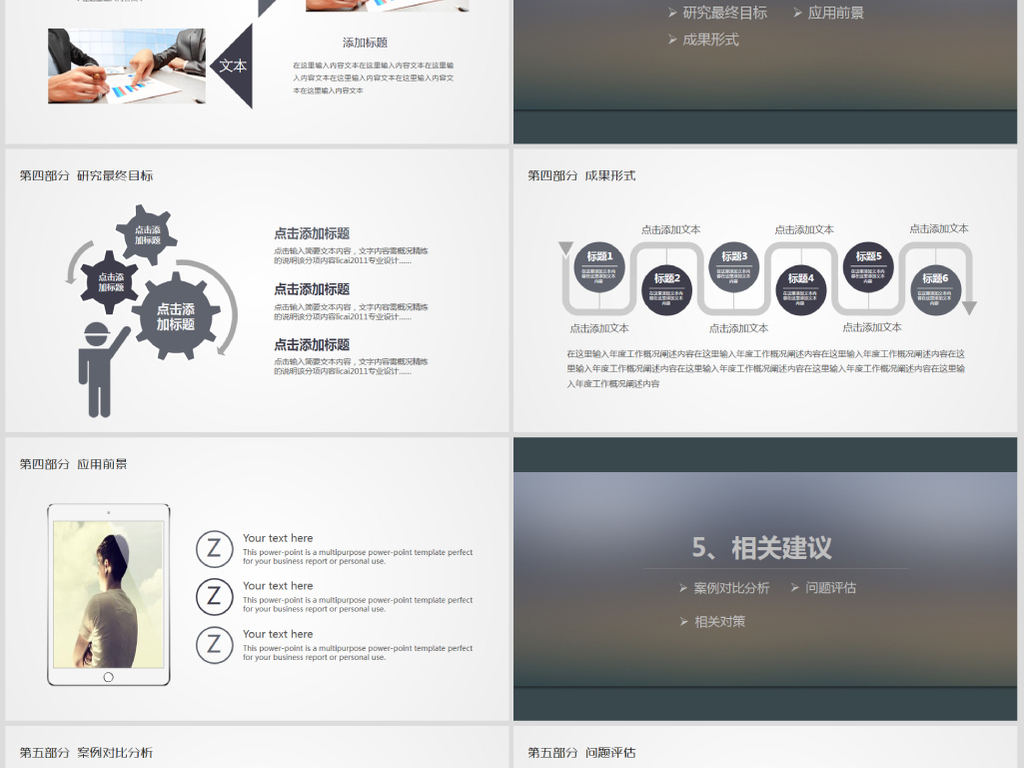
Task: Click the down arrowhead ending the timeline path
Action: coord(968,308)
